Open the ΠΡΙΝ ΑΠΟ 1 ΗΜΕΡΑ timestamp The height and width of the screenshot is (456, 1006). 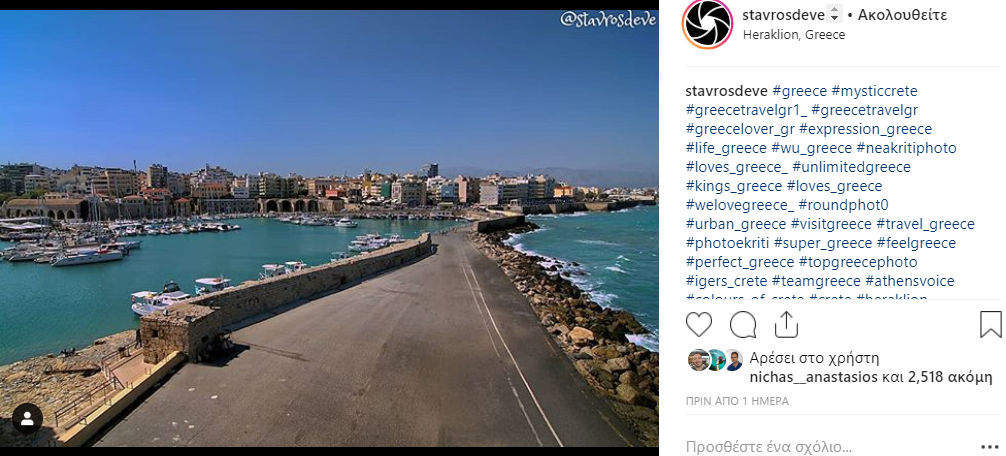[x=737, y=401]
